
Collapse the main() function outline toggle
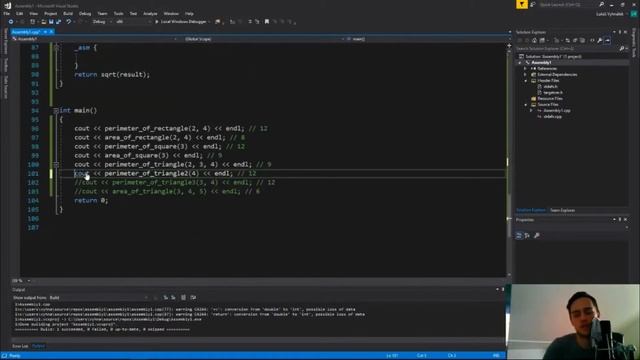pyautogui.click(x=56, y=111)
